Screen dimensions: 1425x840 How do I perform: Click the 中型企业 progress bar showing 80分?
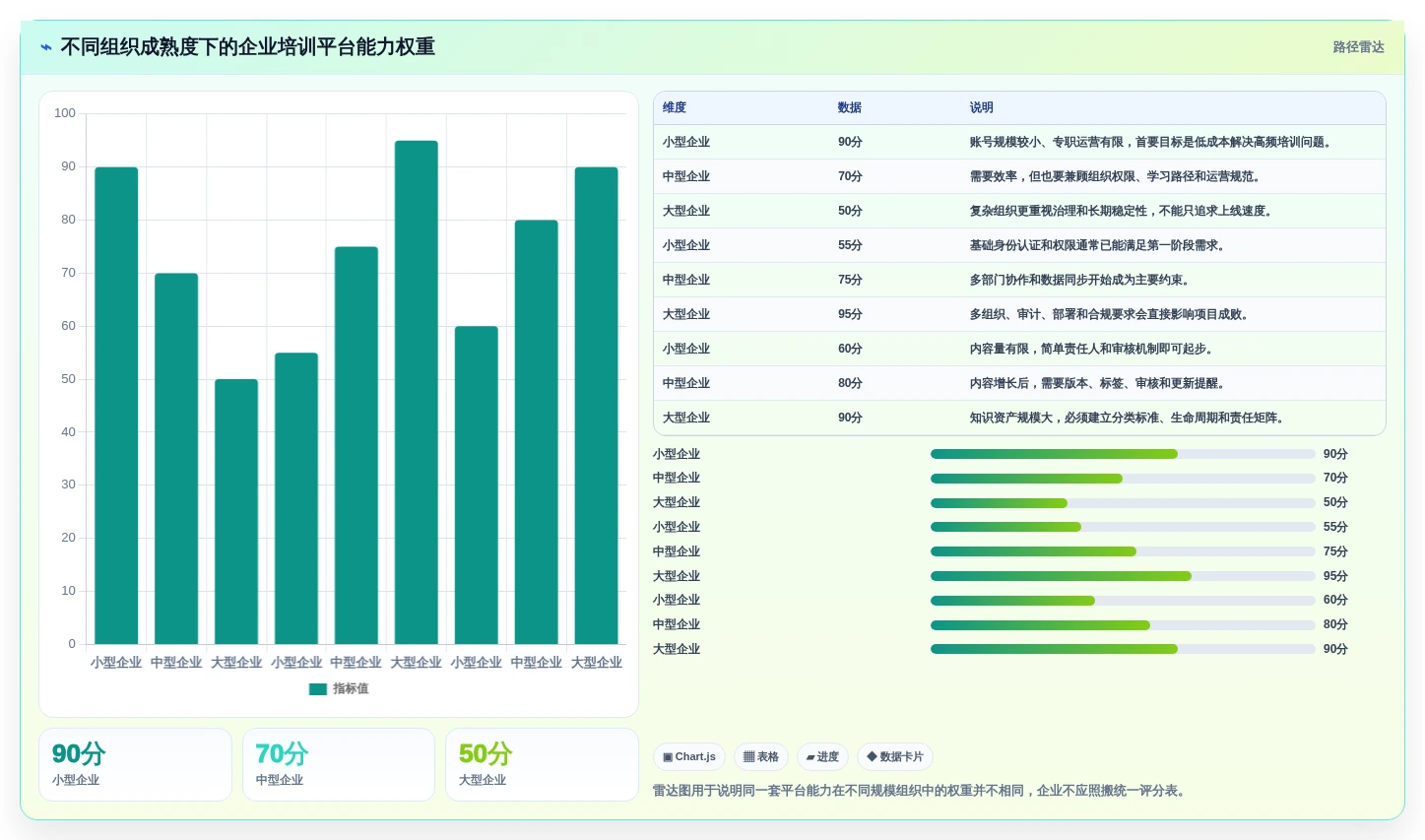pyautogui.click(x=1123, y=625)
